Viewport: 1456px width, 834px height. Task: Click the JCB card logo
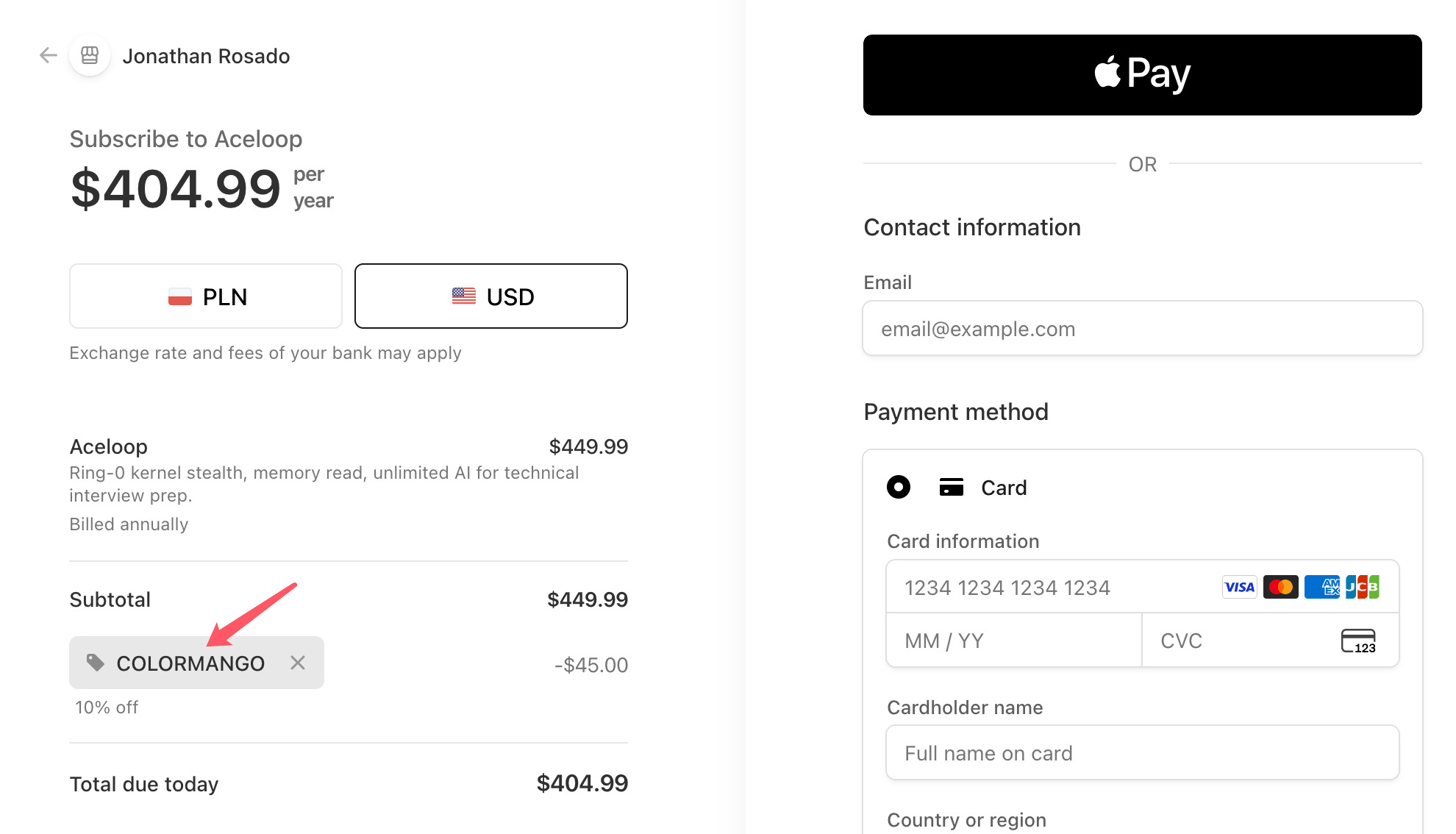click(1362, 587)
